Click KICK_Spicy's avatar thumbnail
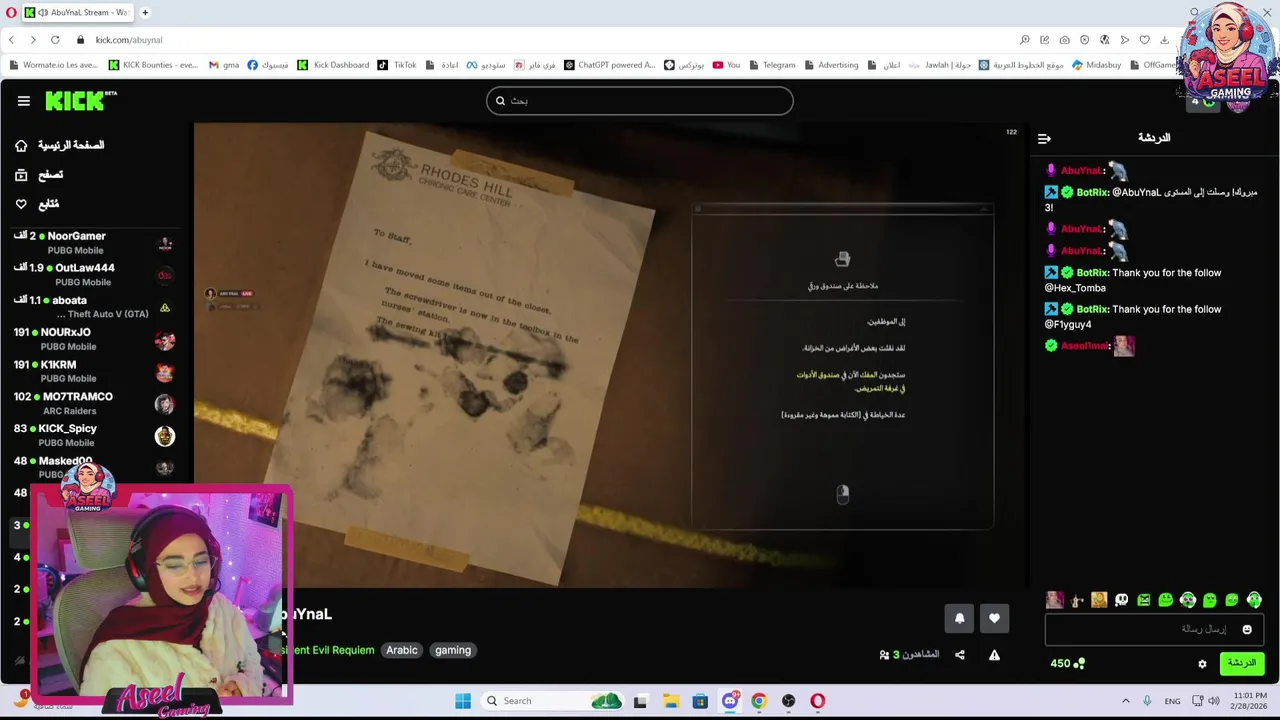 165,436
